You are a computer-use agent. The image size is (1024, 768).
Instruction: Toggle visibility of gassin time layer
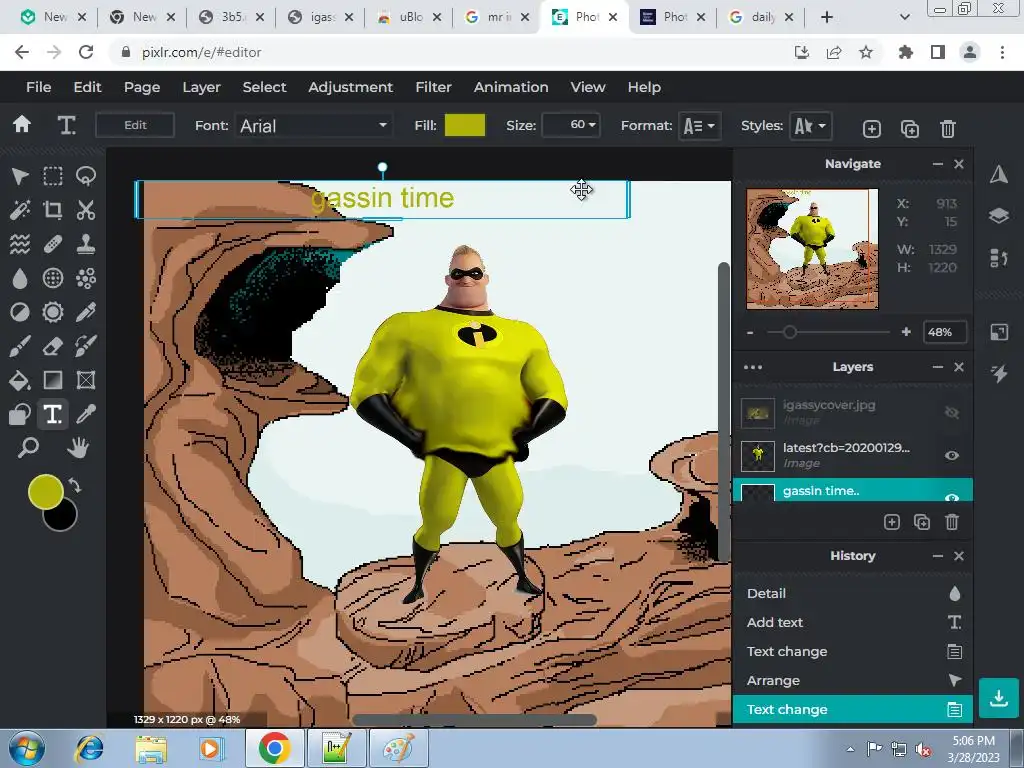click(x=952, y=497)
